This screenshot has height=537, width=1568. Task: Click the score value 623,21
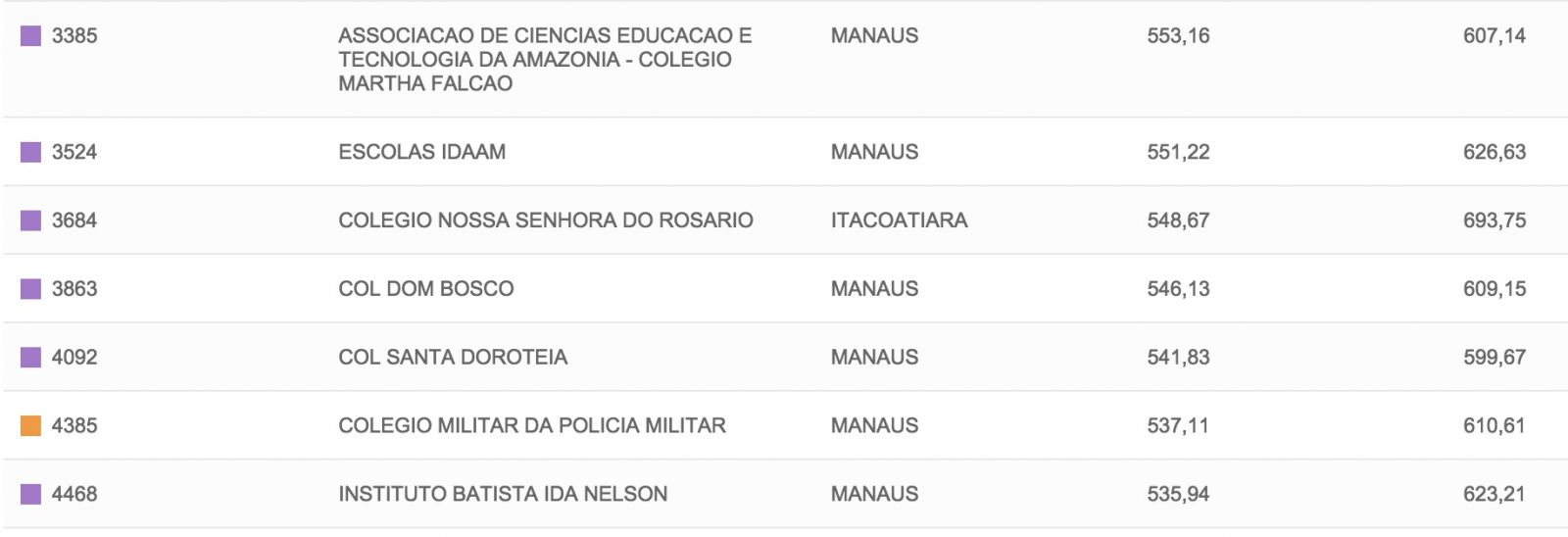tap(1494, 495)
